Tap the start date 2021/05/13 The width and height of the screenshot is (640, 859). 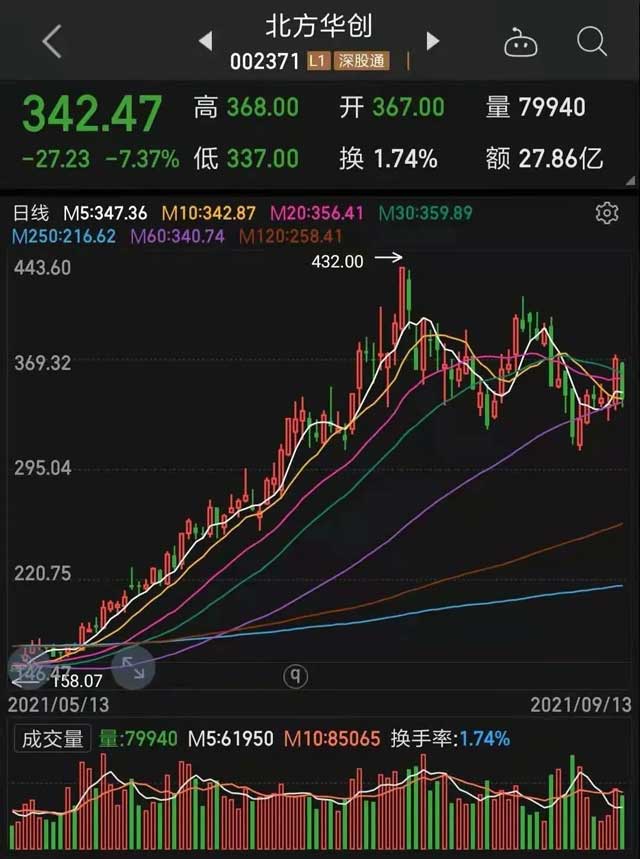coord(59,705)
